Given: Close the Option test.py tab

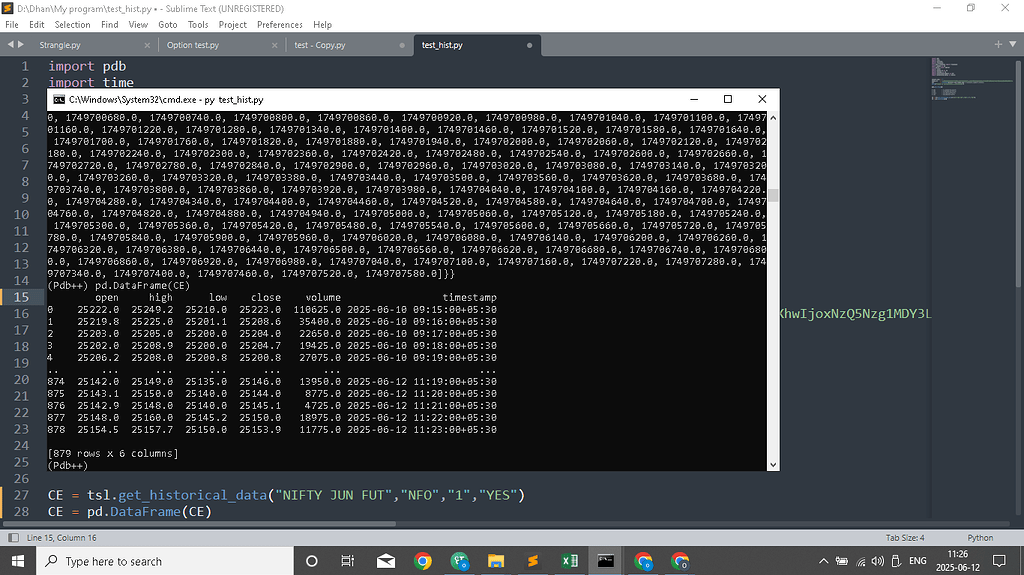Looking at the screenshot, I should [274, 45].
